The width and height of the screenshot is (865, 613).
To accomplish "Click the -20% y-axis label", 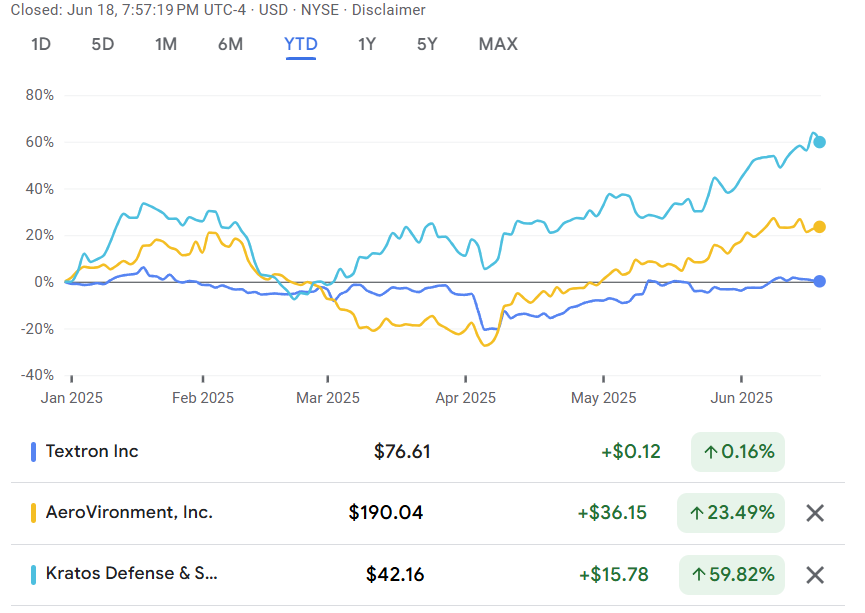I will [38, 329].
